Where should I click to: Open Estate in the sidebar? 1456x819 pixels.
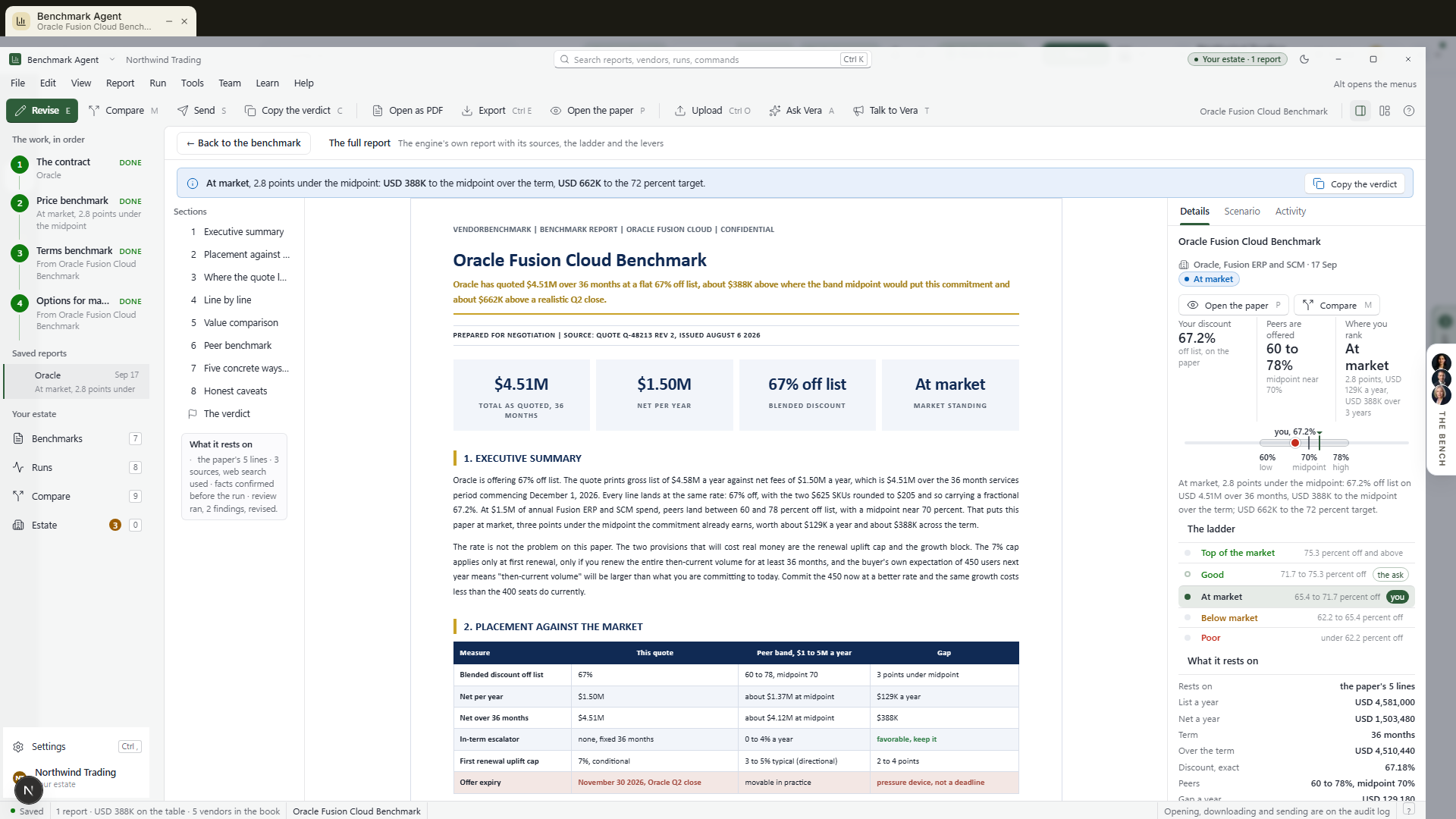(77, 525)
